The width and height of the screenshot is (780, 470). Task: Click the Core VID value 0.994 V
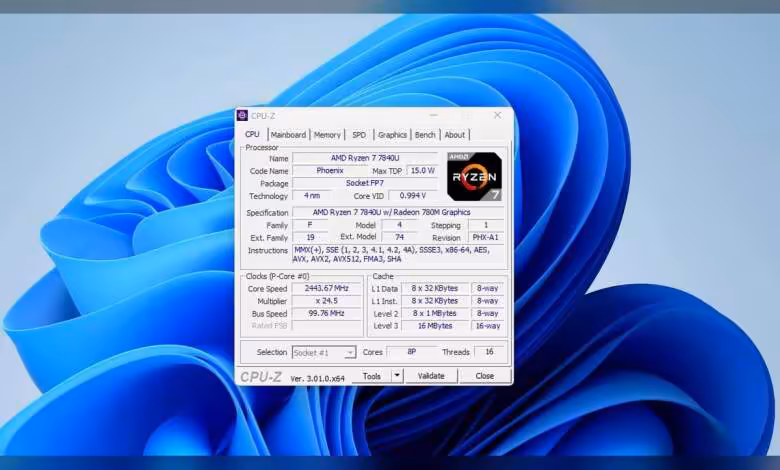(x=413, y=196)
